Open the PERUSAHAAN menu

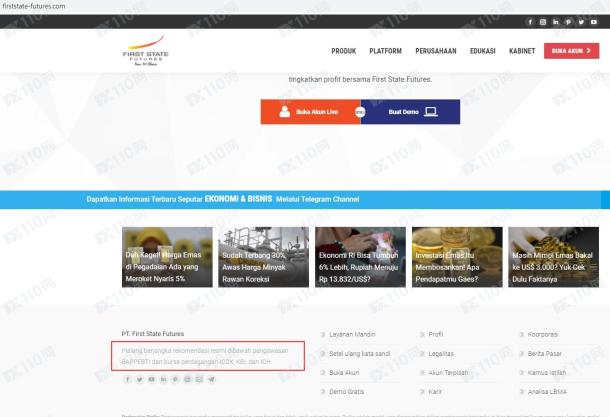[436, 51]
